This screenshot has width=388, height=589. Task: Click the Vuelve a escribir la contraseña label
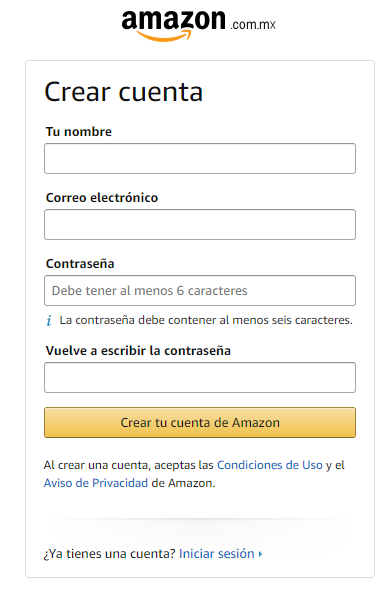pyautogui.click(x=138, y=351)
